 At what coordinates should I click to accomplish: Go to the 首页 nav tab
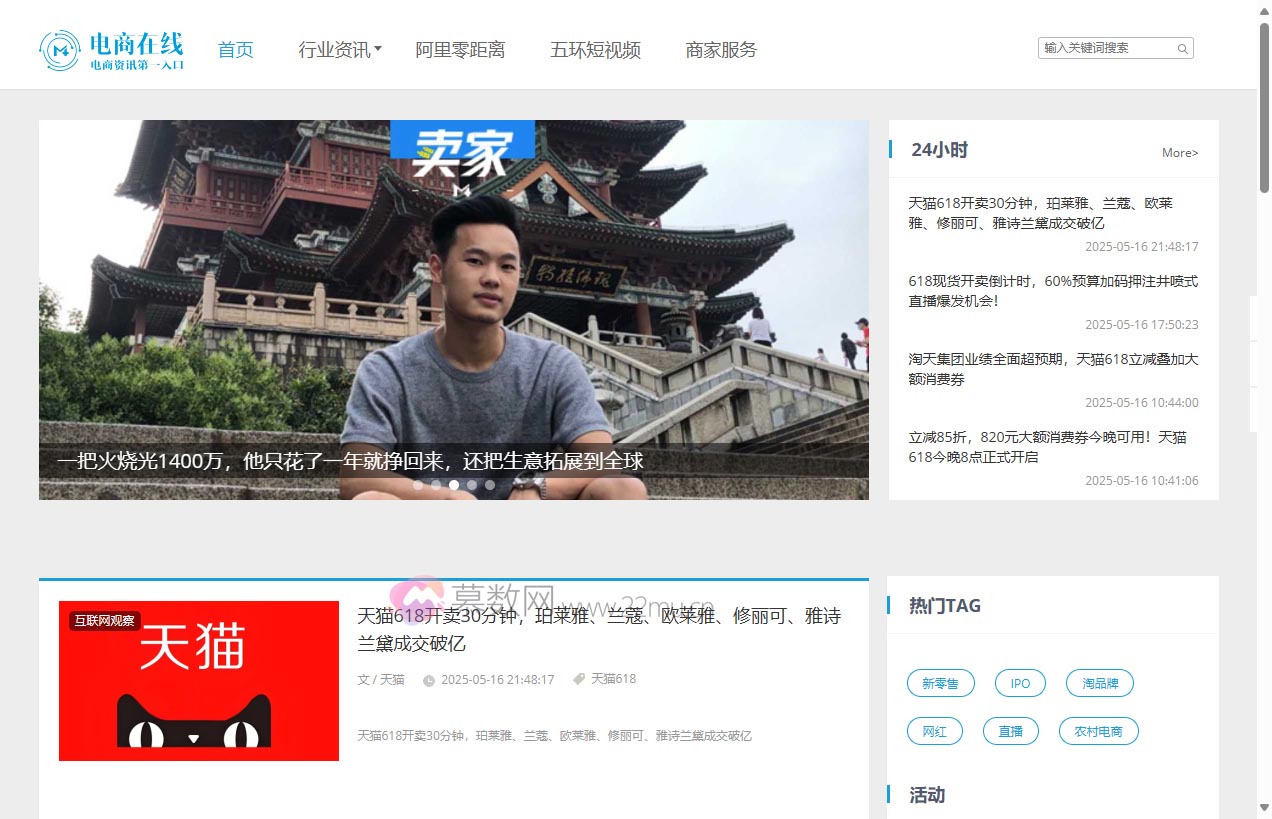pyautogui.click(x=236, y=50)
